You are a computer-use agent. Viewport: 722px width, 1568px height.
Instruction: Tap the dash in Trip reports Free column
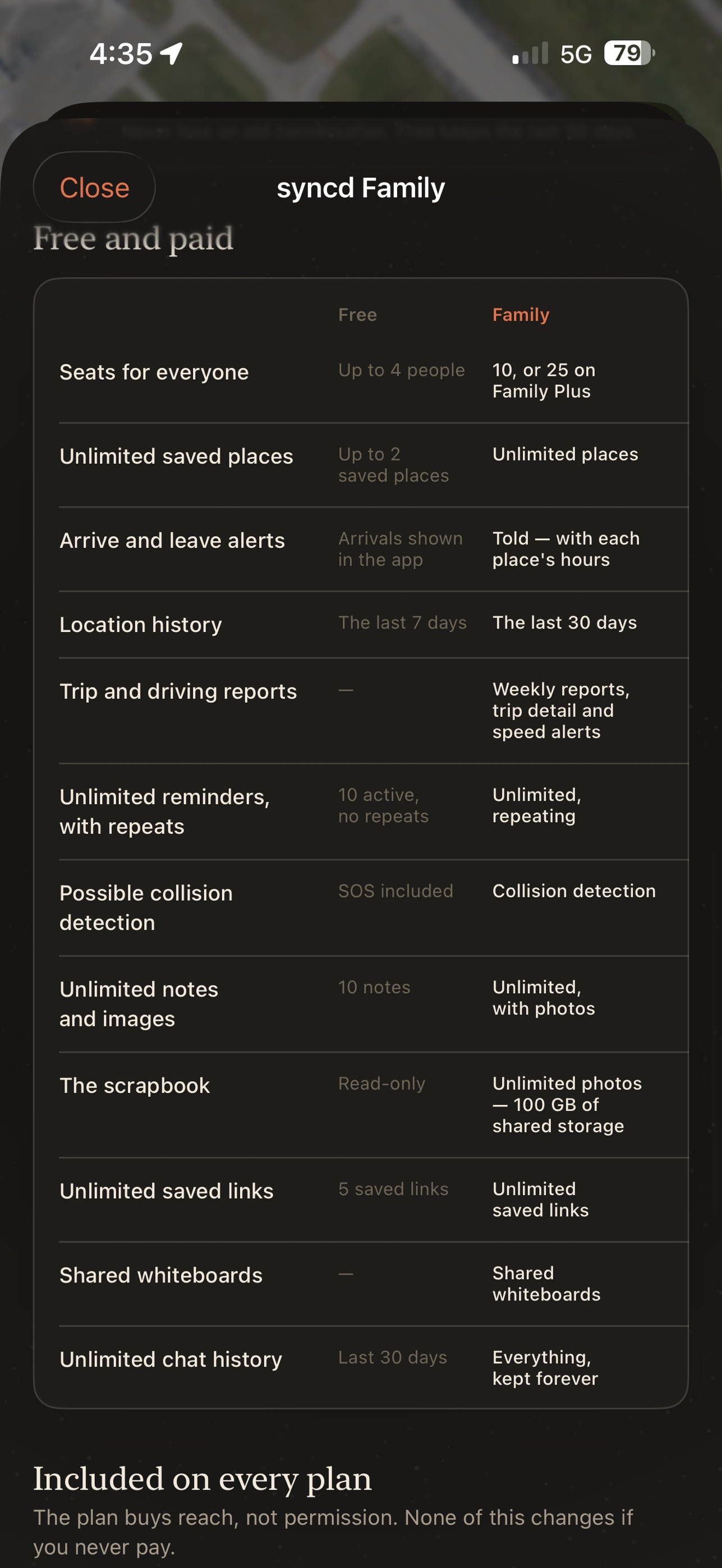click(x=346, y=690)
